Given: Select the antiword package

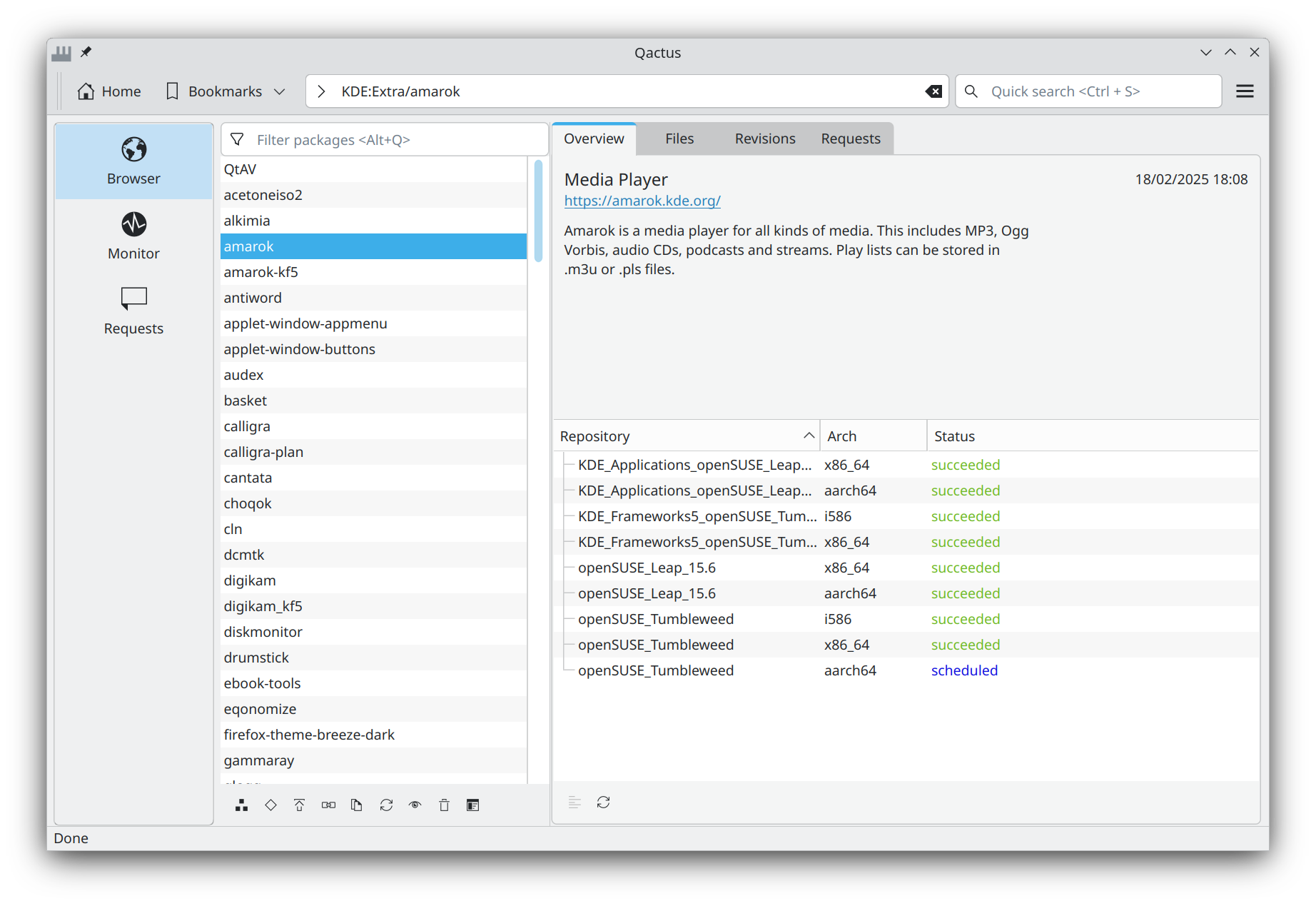Looking at the screenshot, I should (373, 298).
